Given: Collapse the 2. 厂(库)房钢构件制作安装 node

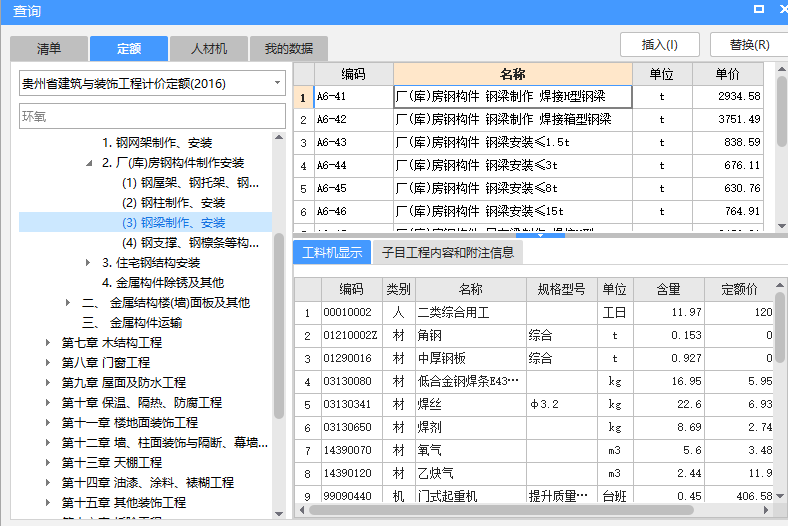Looking at the screenshot, I should click(x=89, y=163).
